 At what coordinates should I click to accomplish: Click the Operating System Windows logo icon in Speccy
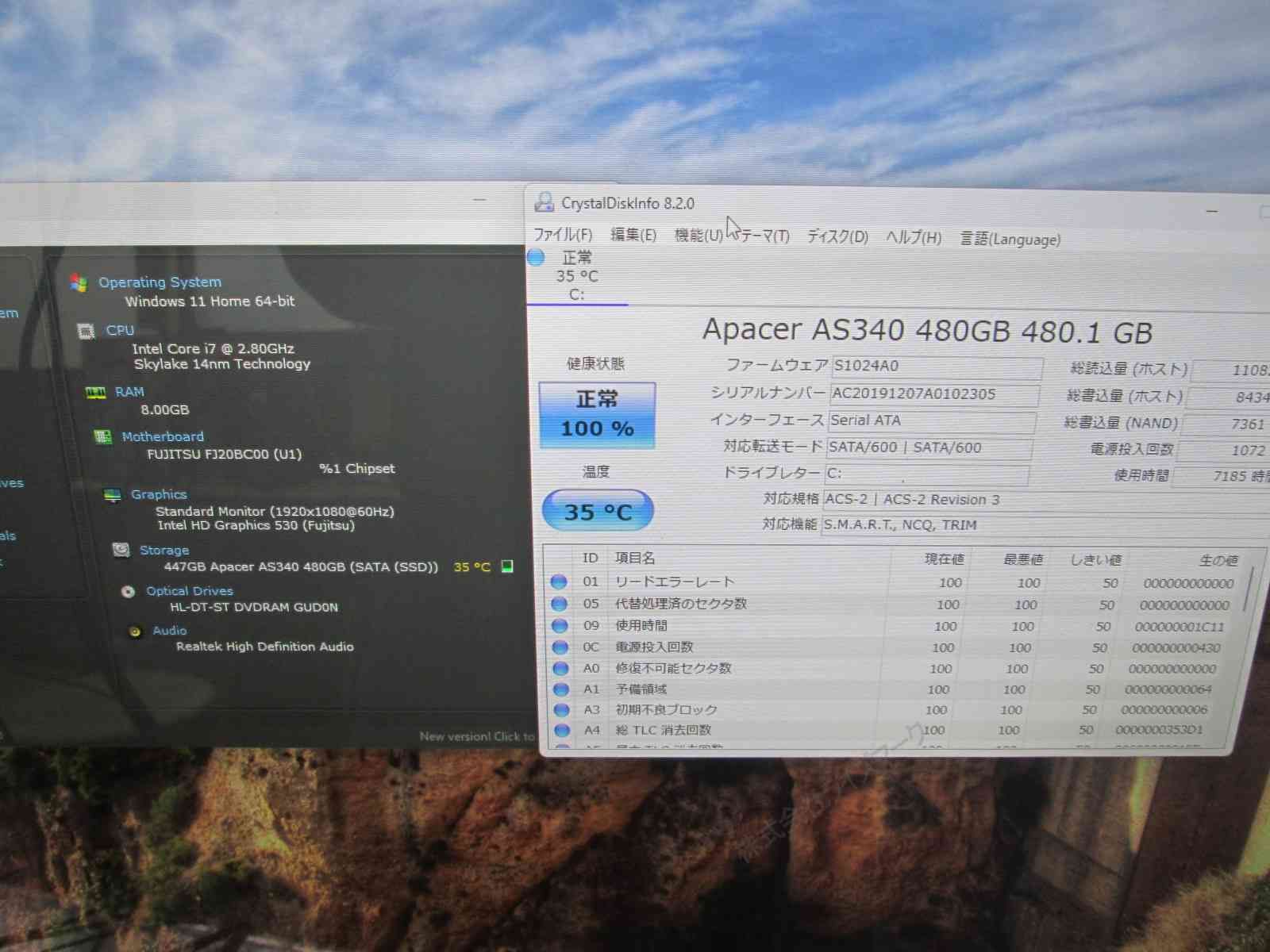tap(78, 282)
